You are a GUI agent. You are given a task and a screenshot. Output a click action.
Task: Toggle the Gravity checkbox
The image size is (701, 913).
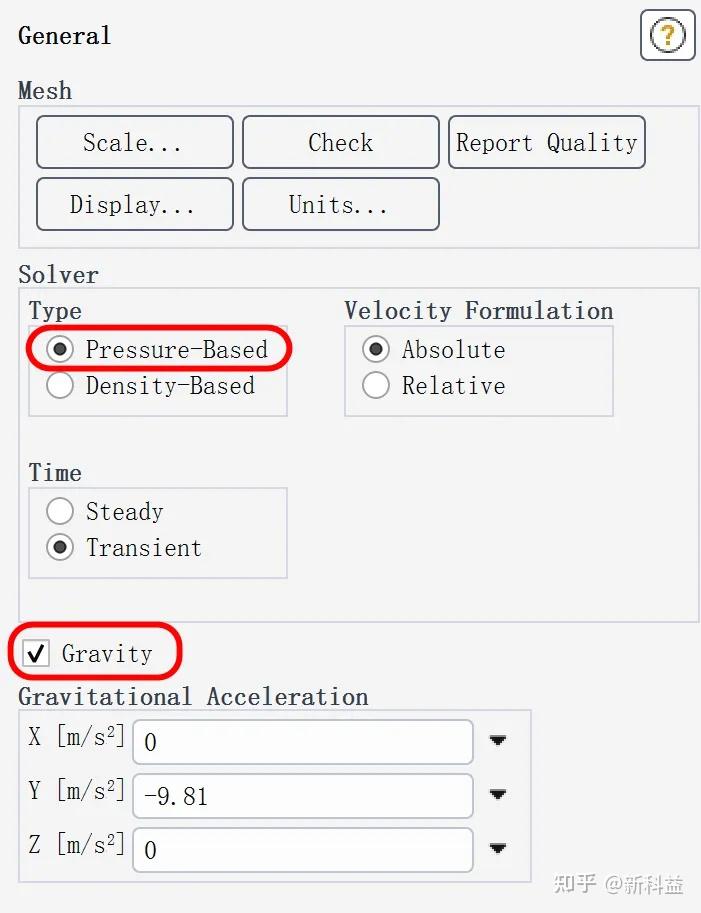(x=37, y=654)
